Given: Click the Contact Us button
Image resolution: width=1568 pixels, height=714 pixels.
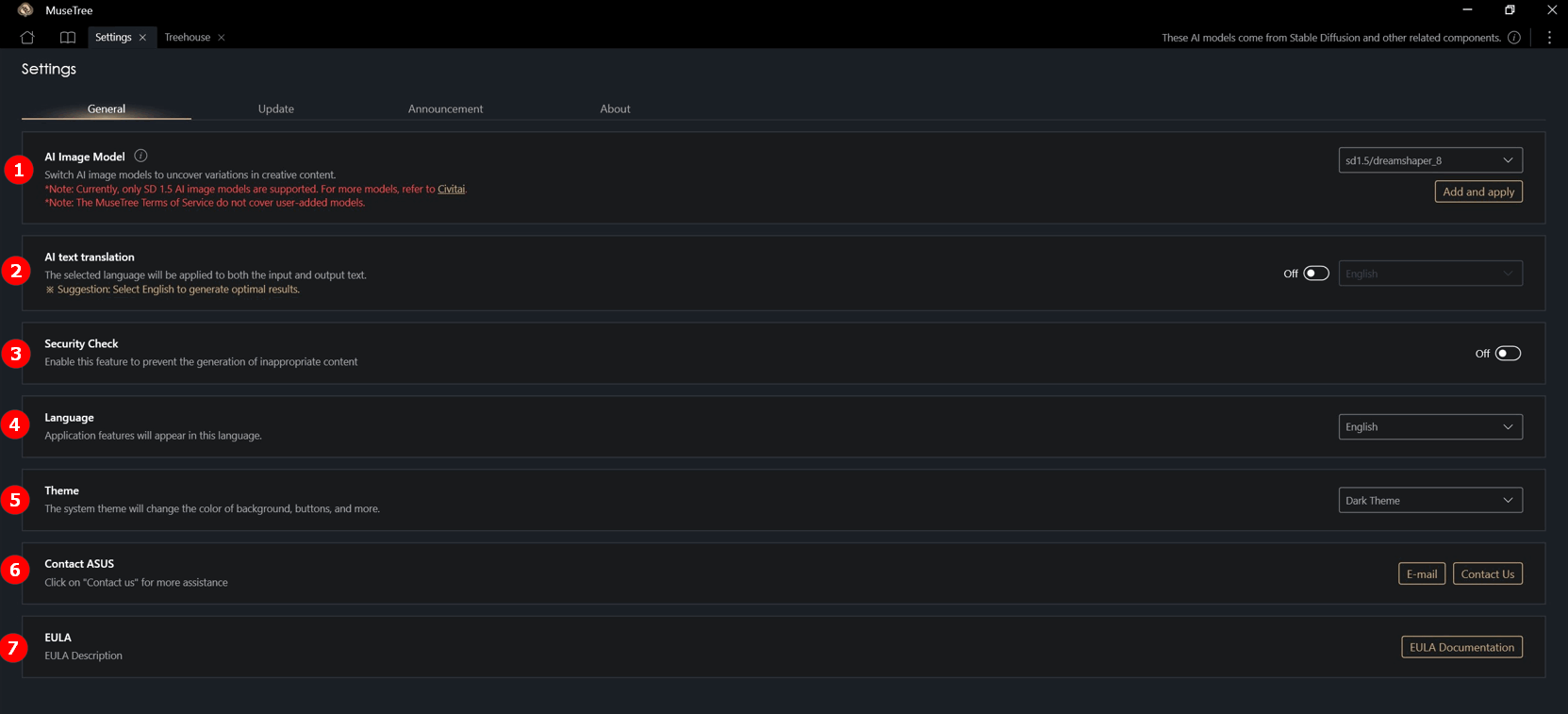Looking at the screenshot, I should pos(1488,573).
